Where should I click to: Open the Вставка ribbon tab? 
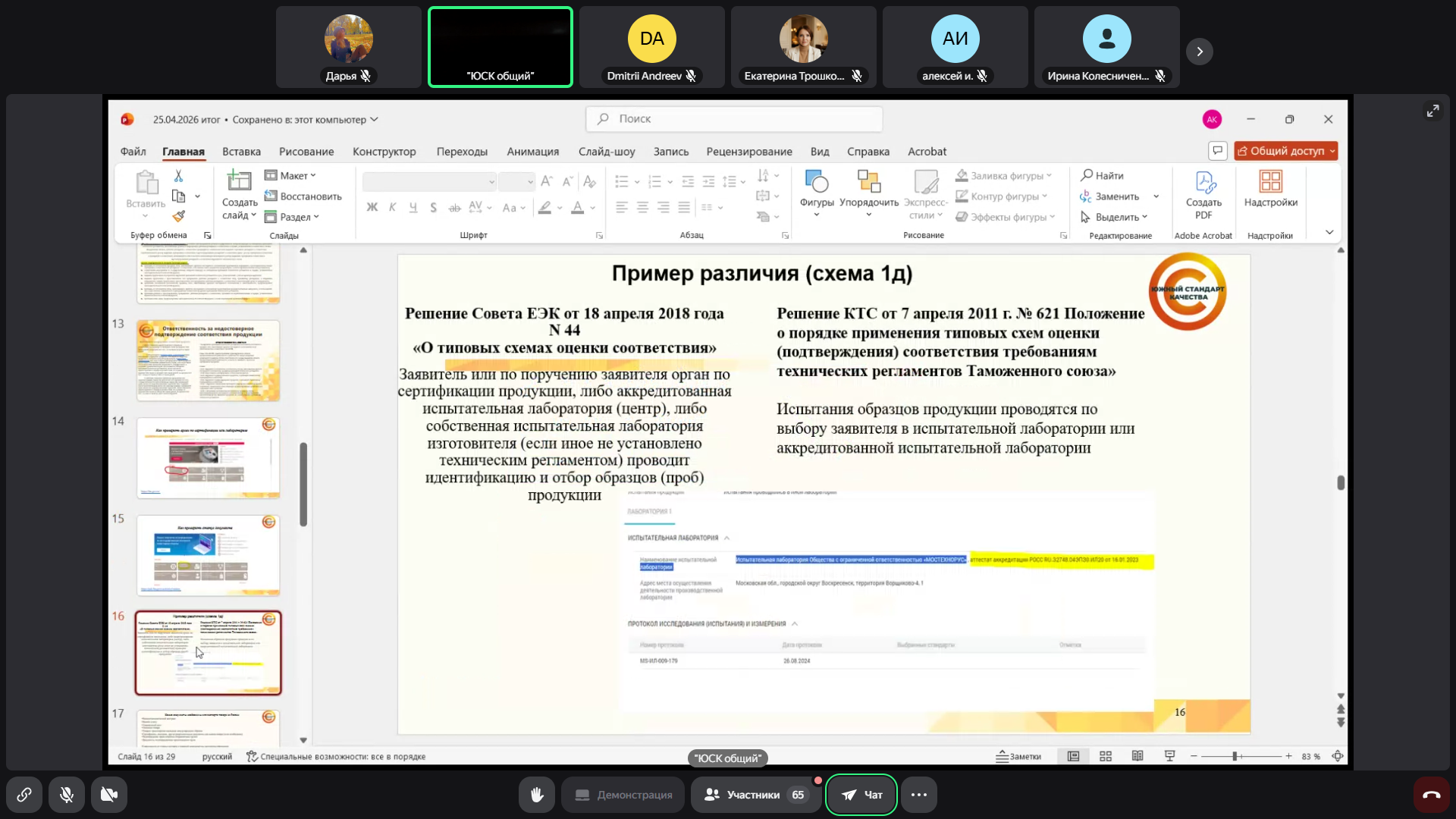tap(241, 152)
